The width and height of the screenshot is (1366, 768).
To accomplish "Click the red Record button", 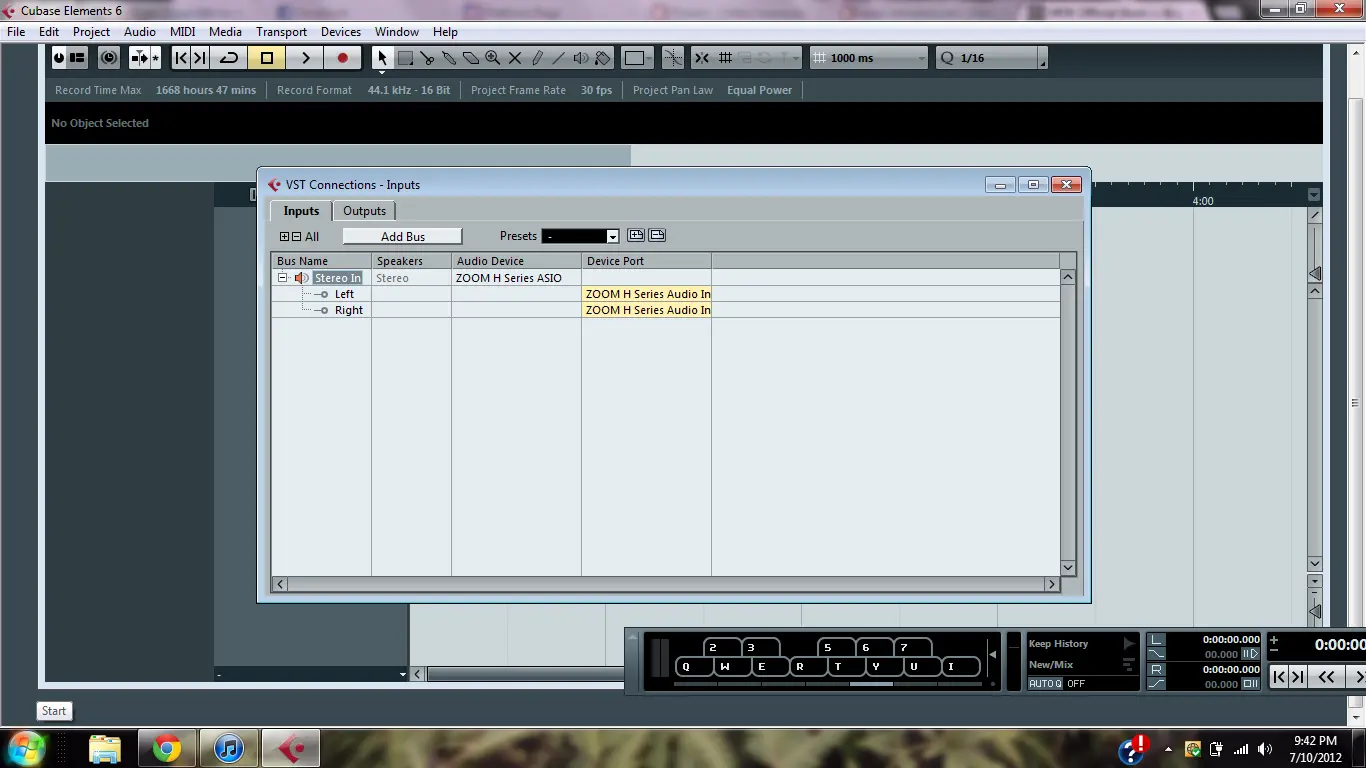I will pos(343,58).
